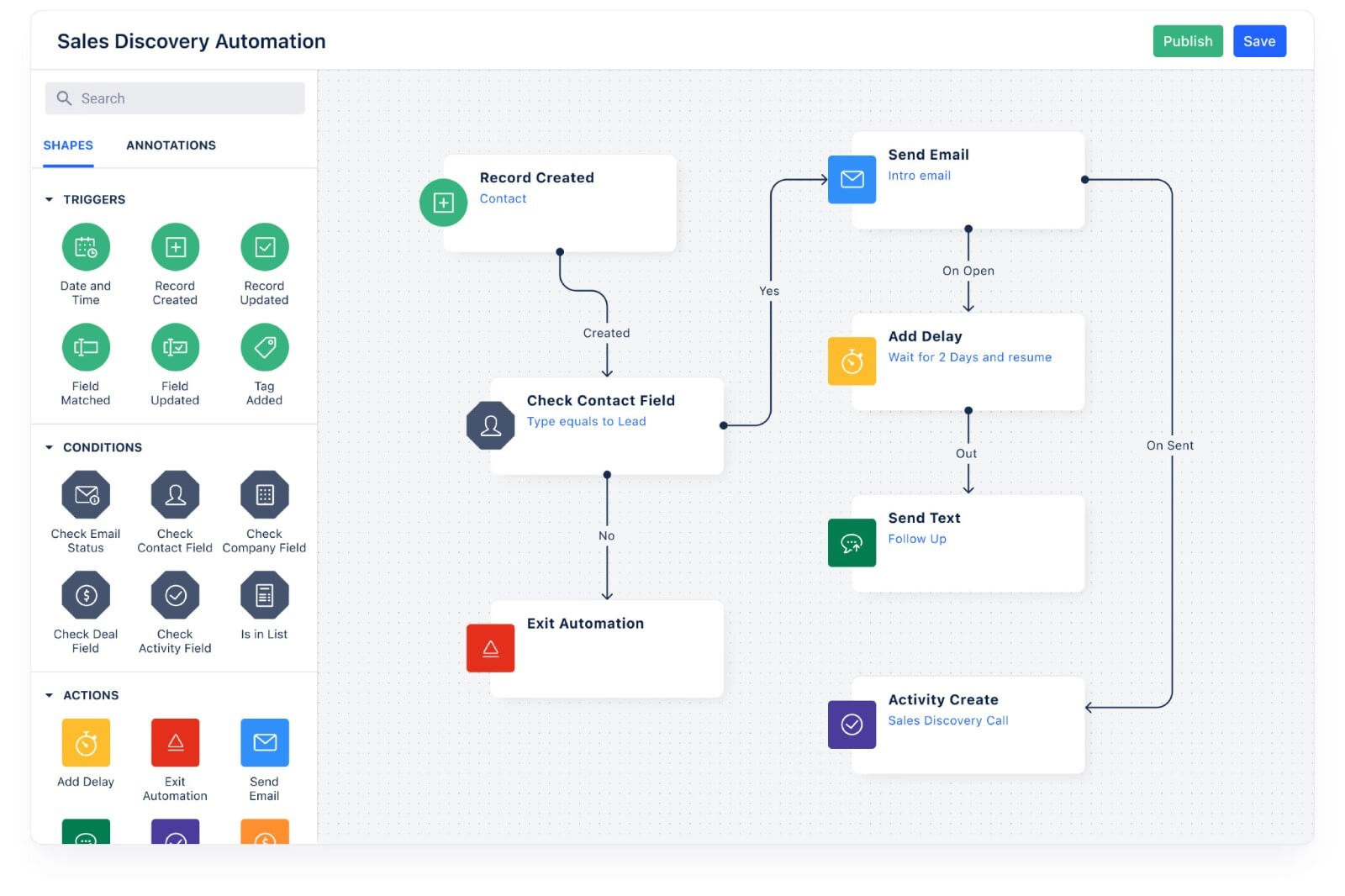Select the Check Email Status condition shape

[86, 495]
